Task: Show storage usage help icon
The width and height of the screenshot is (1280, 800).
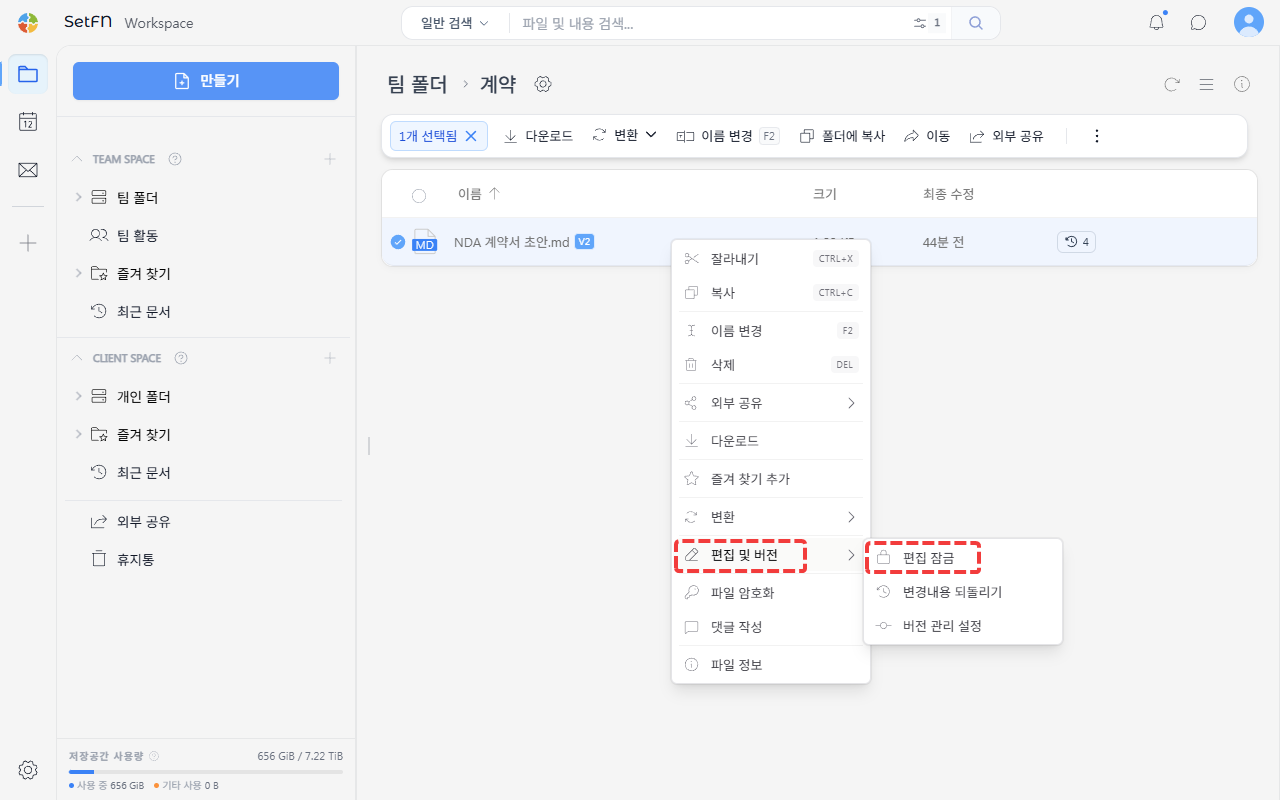Action: tap(154, 756)
